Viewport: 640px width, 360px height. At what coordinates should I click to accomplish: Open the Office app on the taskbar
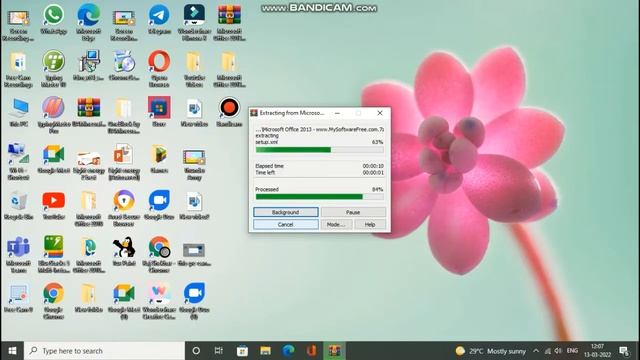pyautogui.click(x=311, y=351)
